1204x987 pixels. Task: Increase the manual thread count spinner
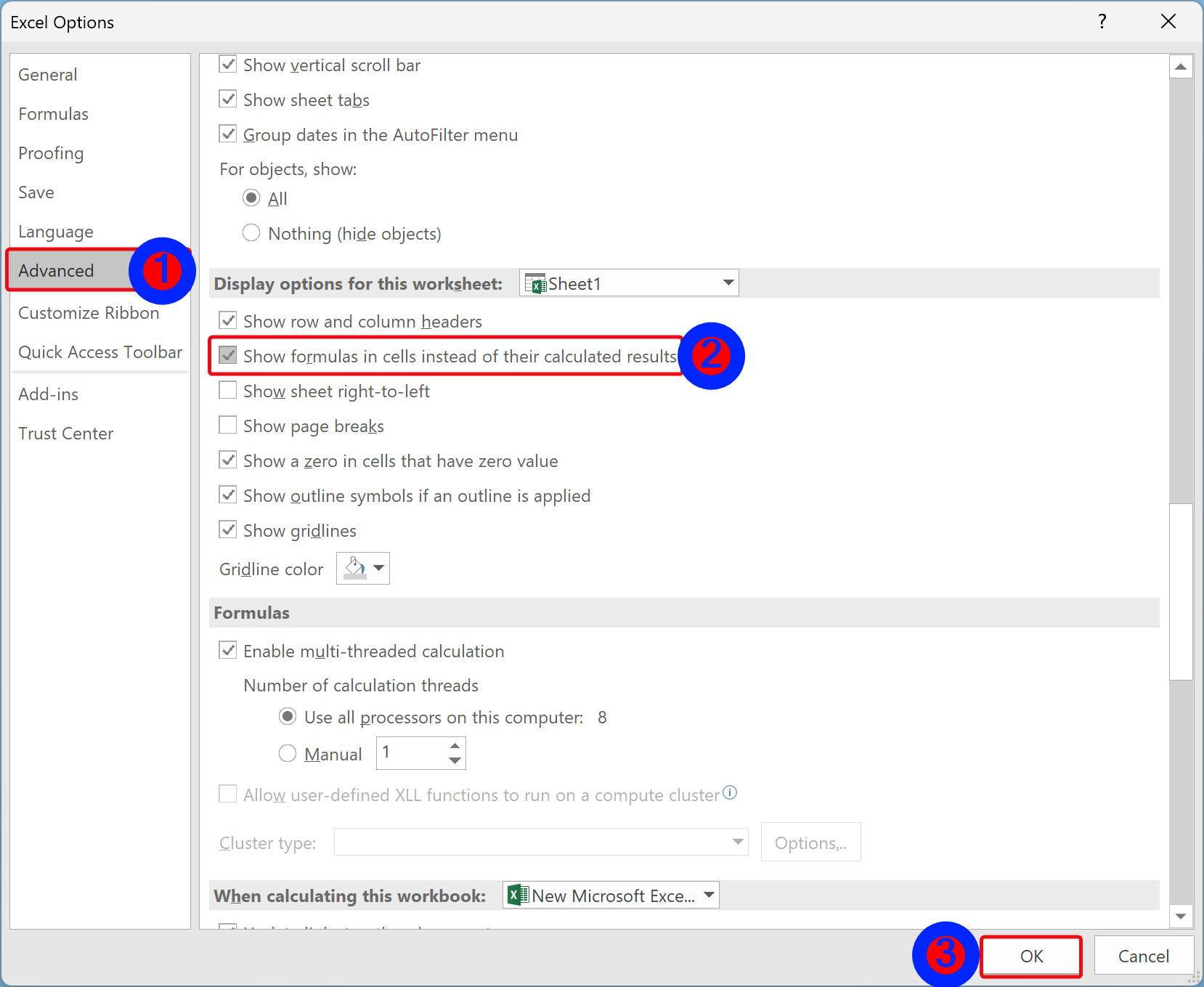[455, 746]
